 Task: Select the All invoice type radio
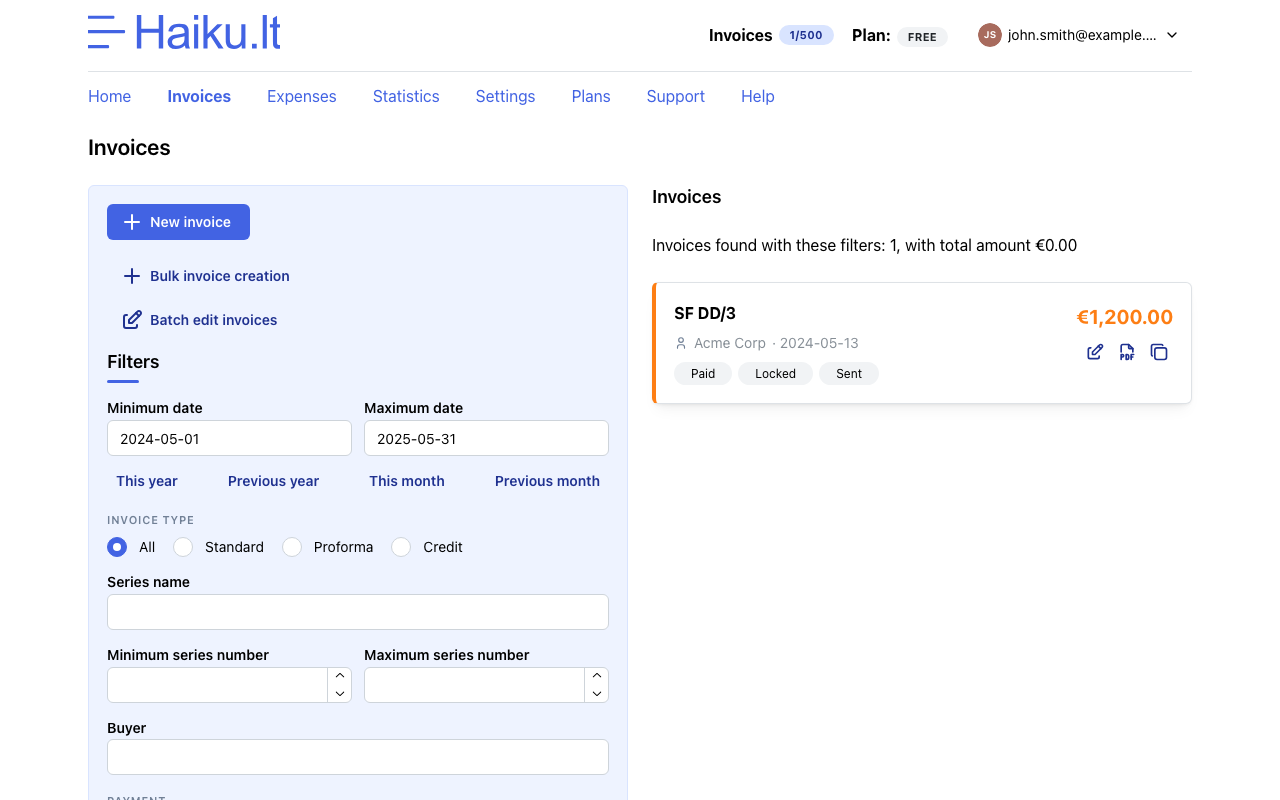117,547
